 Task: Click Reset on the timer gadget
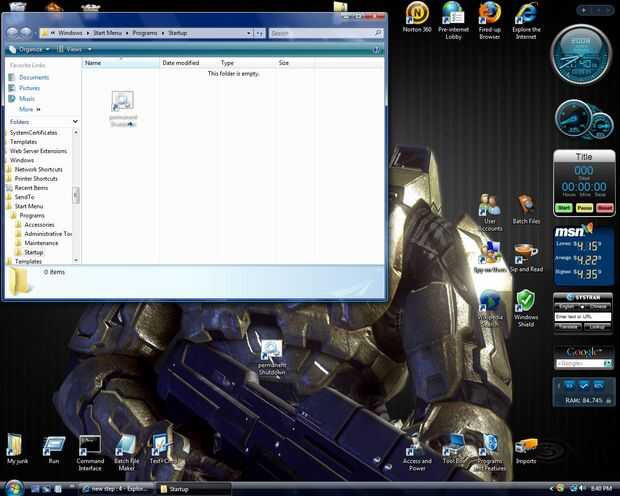pos(604,207)
